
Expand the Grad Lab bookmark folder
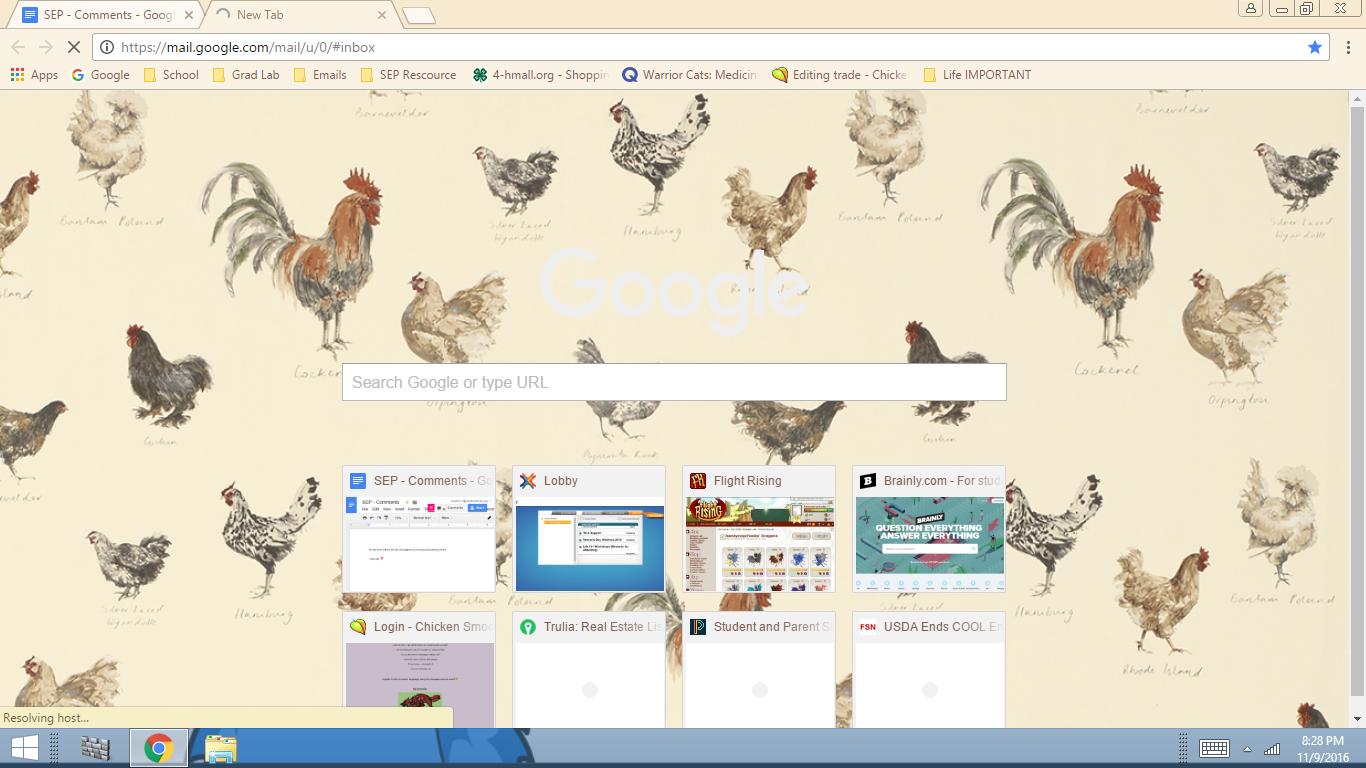click(246, 75)
